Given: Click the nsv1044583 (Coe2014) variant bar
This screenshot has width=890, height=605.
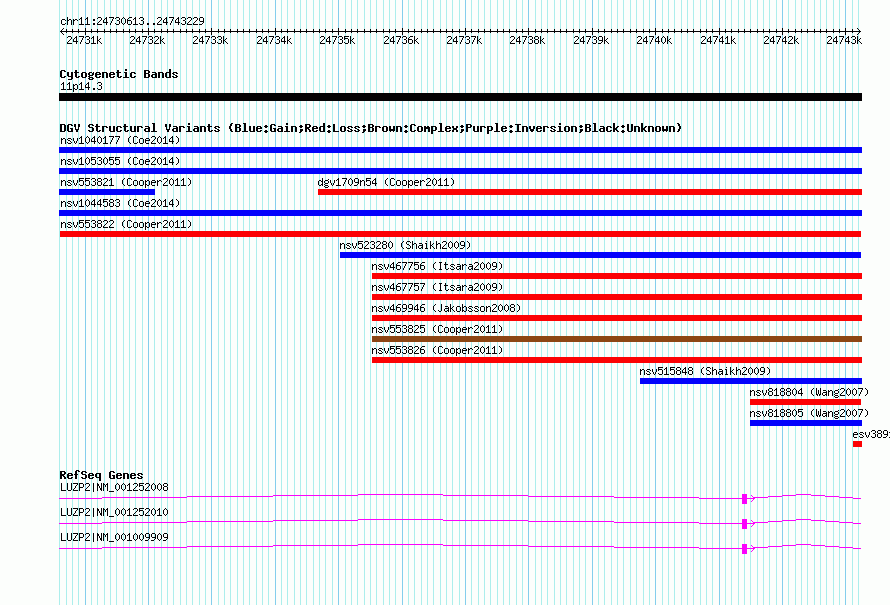Looking at the screenshot, I should [x=460, y=213].
